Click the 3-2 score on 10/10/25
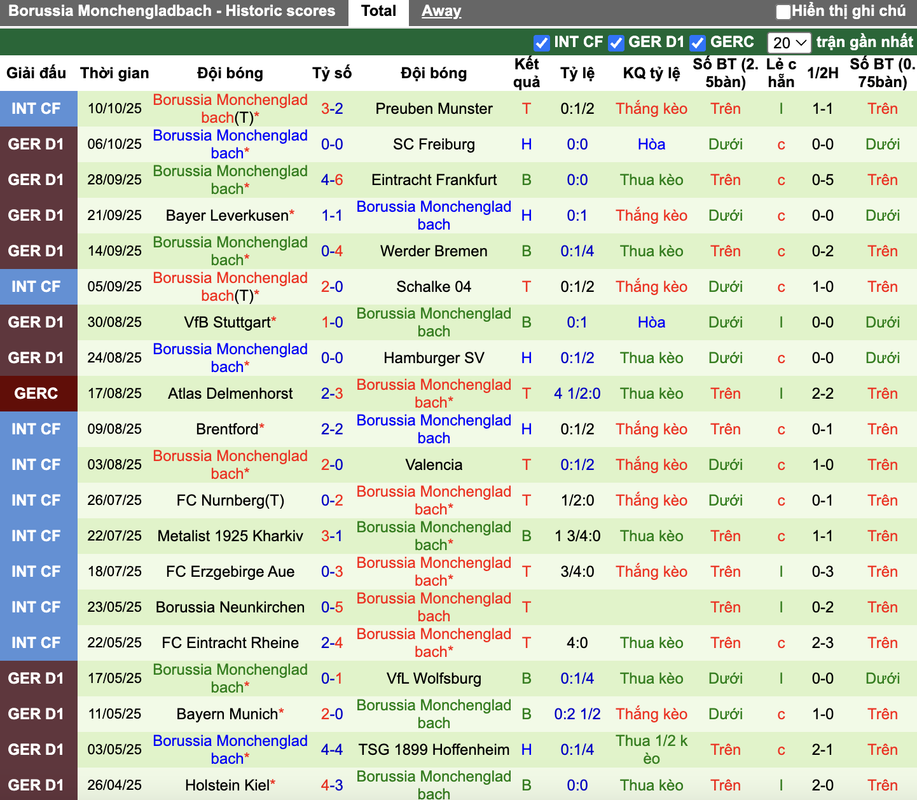917x800 pixels. coord(332,109)
